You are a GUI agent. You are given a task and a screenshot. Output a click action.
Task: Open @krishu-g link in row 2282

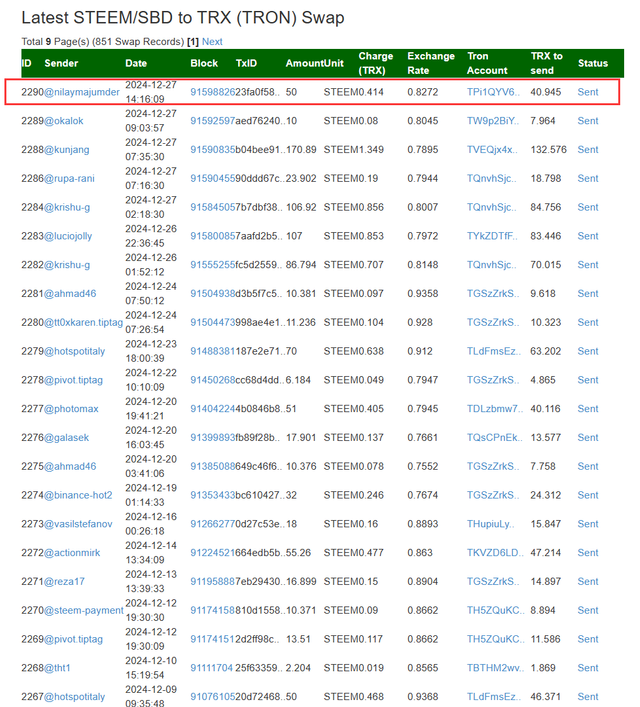click(x=67, y=265)
